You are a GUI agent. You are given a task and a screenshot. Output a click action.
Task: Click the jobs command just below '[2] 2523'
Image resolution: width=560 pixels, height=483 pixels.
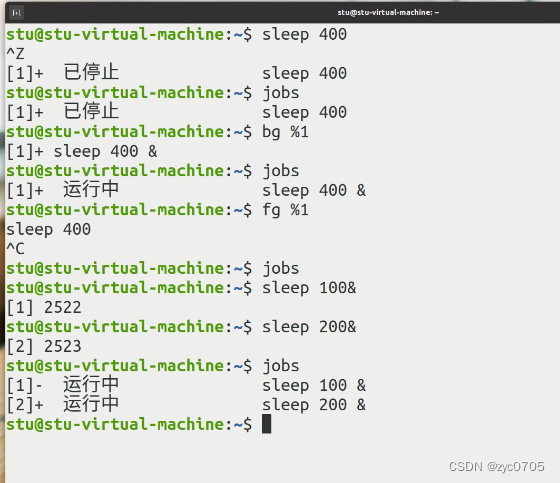pos(281,366)
